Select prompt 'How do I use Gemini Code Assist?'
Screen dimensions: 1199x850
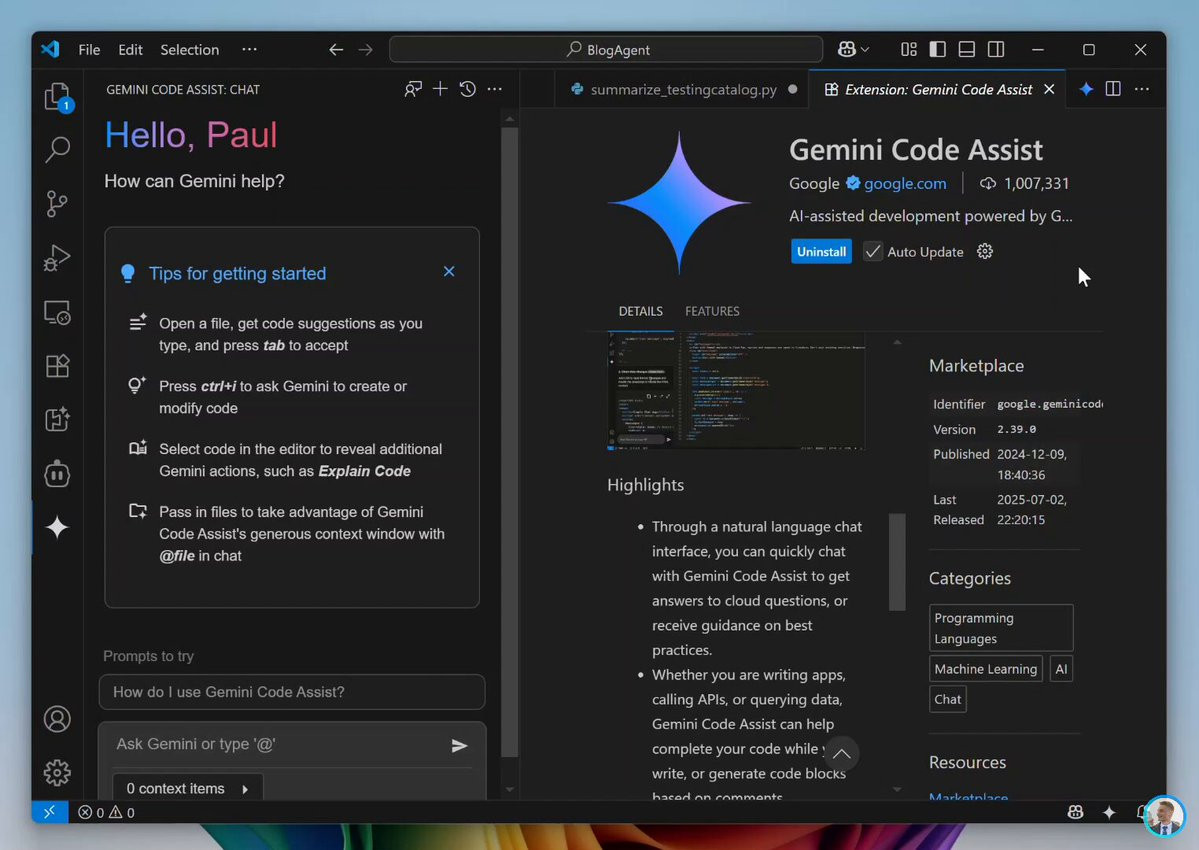292,692
